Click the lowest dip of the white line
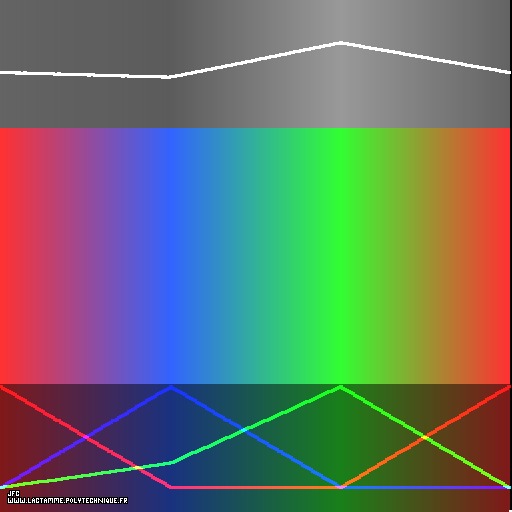The height and width of the screenshot is (512, 512). tap(167, 77)
